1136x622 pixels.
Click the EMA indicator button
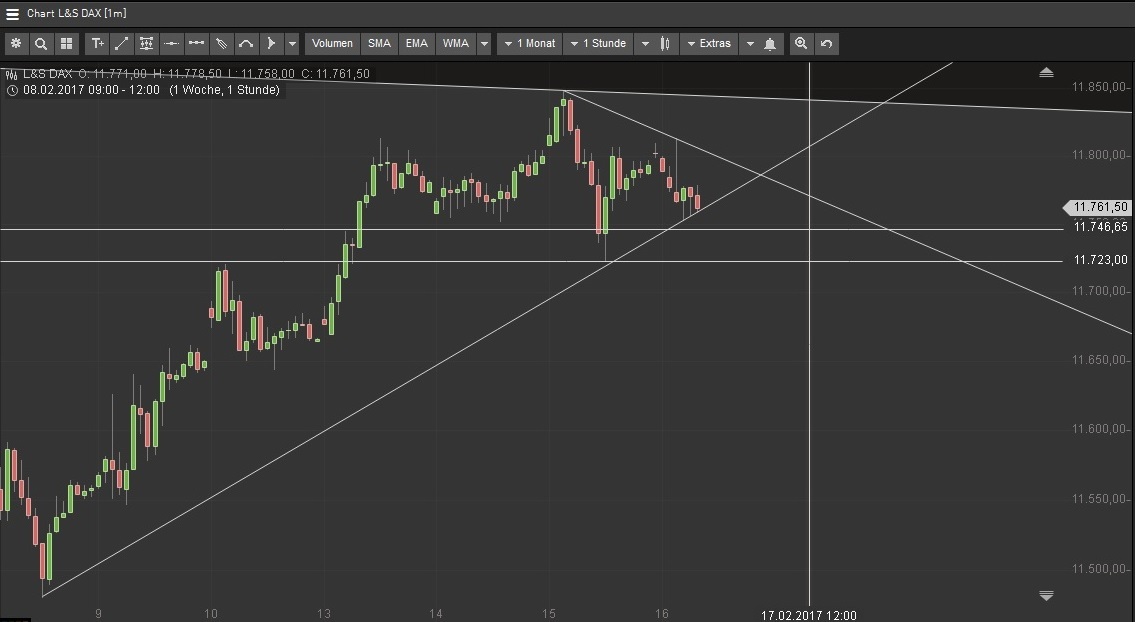[x=416, y=43]
